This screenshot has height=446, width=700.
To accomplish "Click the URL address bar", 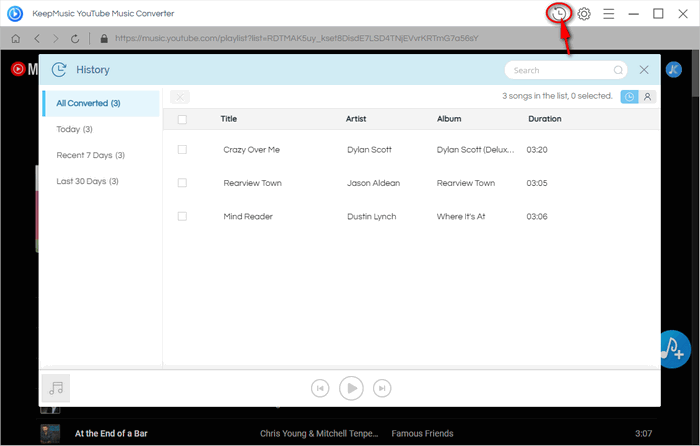I will point(296,38).
